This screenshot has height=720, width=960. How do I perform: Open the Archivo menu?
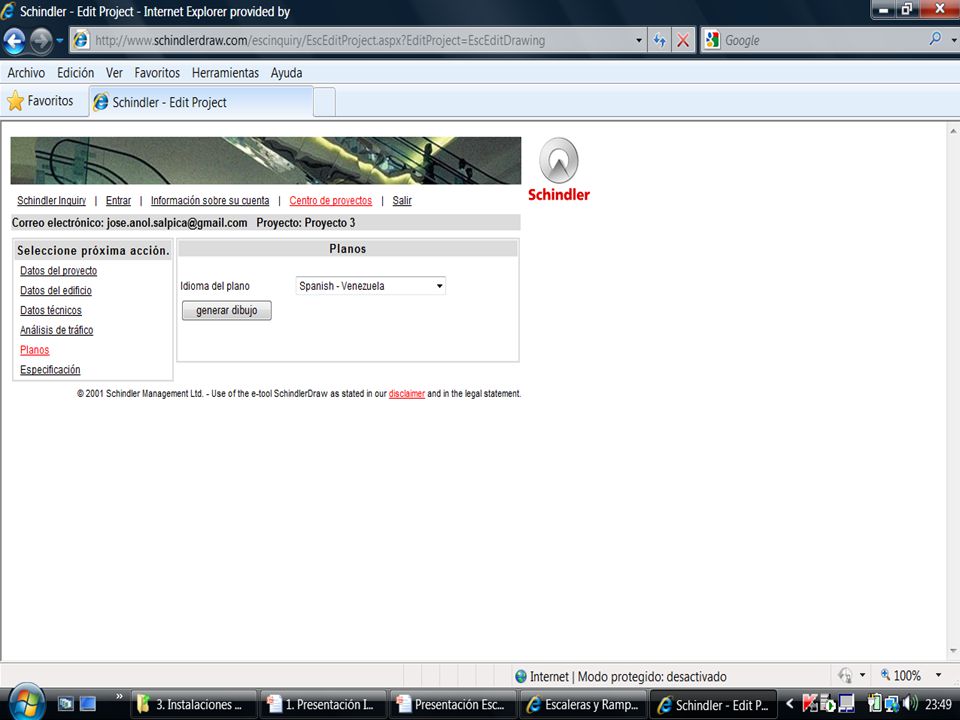pos(26,73)
